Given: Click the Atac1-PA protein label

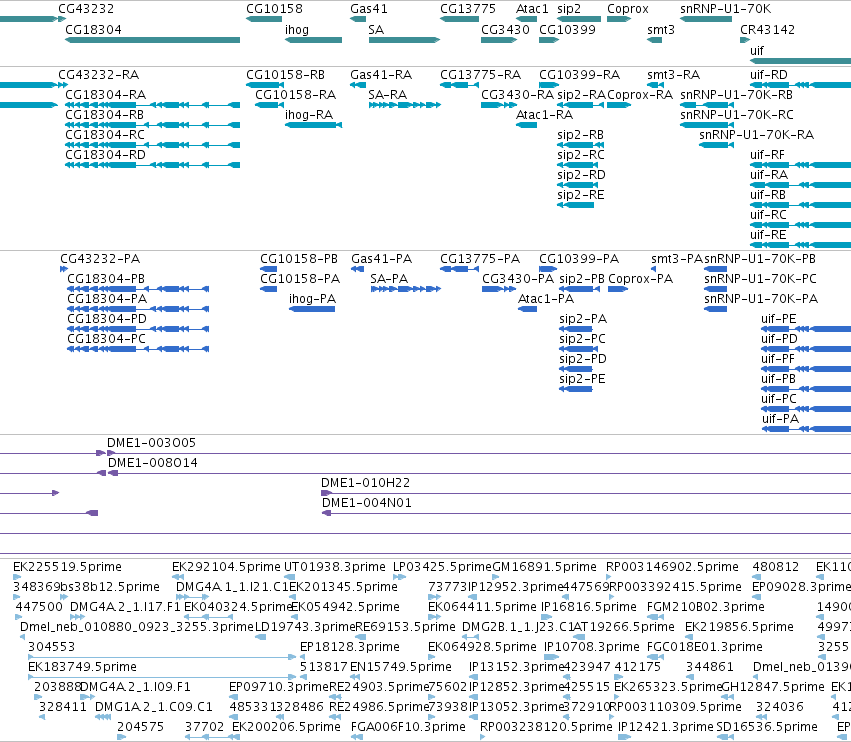Looking at the screenshot, I should 545,299.
